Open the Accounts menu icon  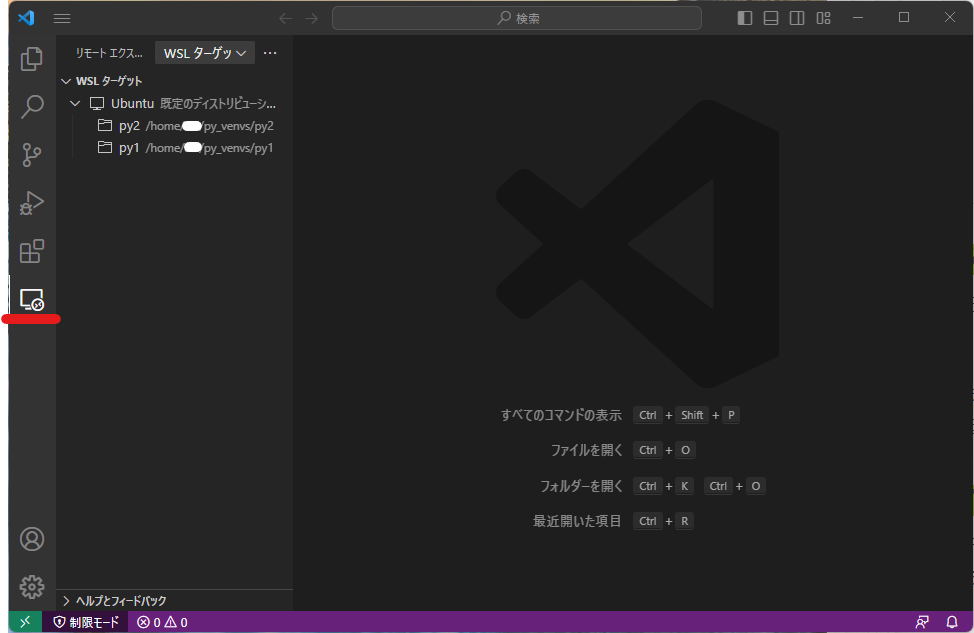[x=32, y=539]
